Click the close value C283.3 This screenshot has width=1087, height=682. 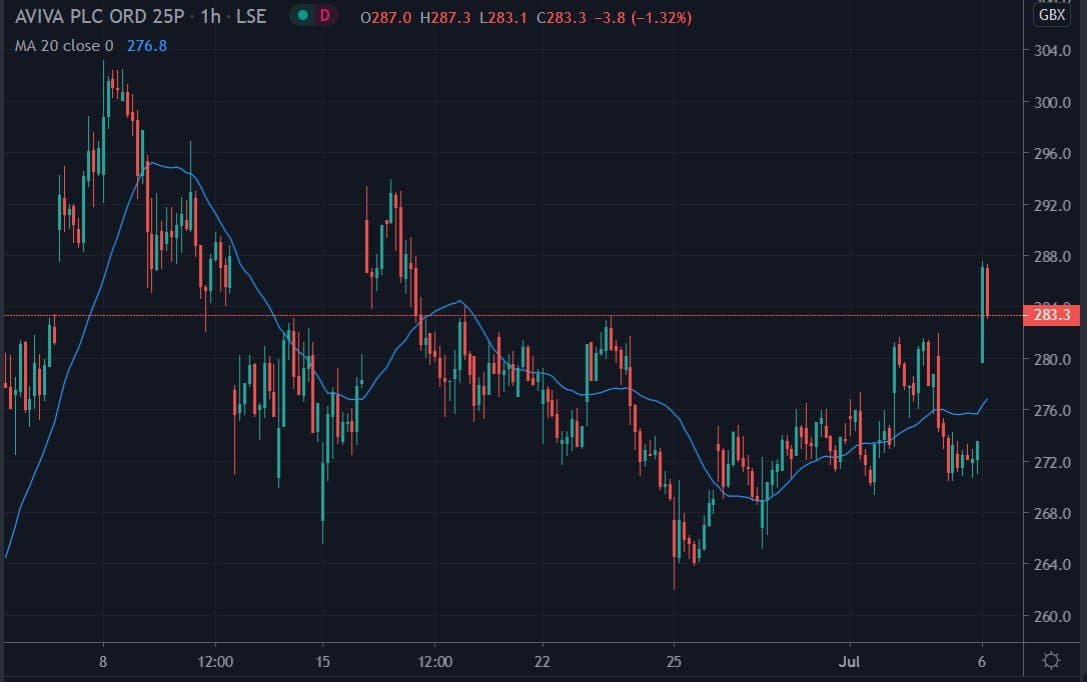point(559,18)
